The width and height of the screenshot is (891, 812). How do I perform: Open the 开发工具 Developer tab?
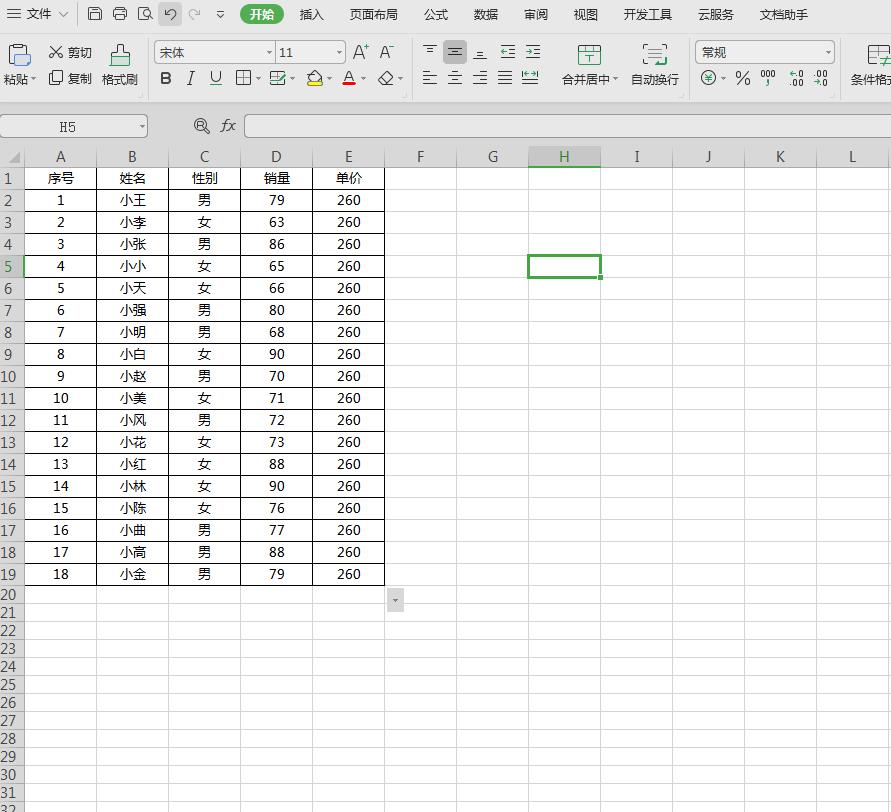pyautogui.click(x=648, y=14)
